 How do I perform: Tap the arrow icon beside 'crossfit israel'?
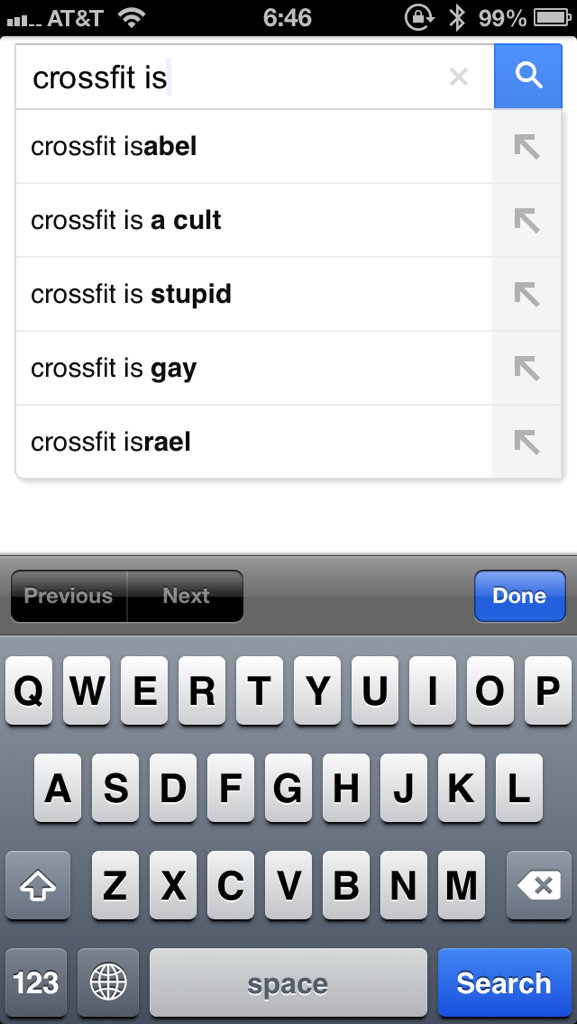[x=526, y=442]
